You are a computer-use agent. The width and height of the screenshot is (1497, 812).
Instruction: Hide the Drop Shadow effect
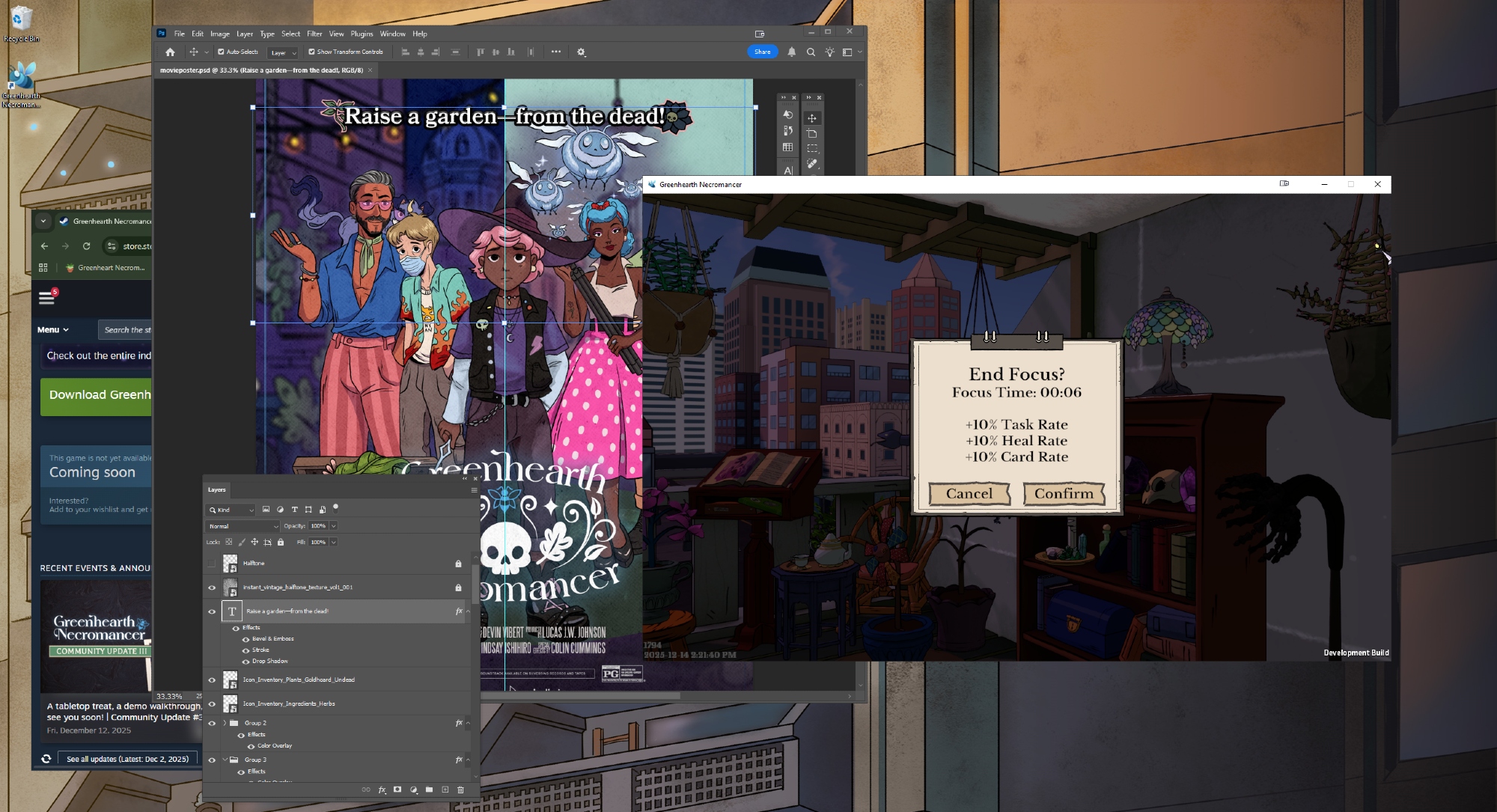pos(246,662)
